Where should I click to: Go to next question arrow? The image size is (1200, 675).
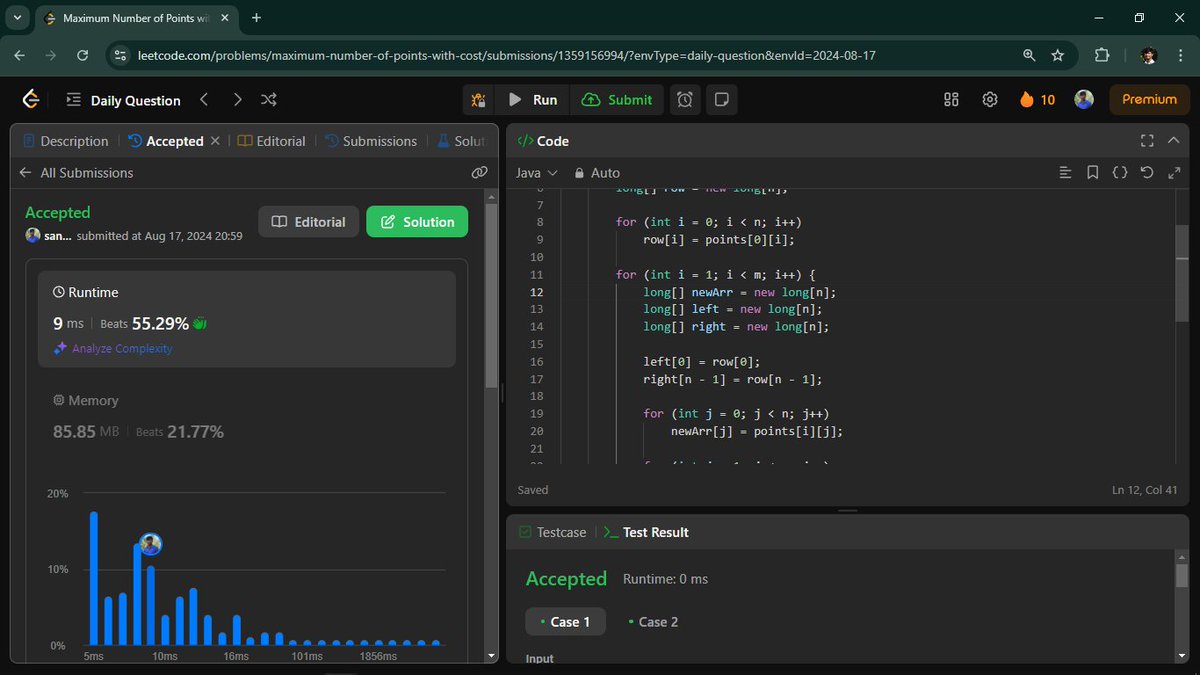(237, 99)
